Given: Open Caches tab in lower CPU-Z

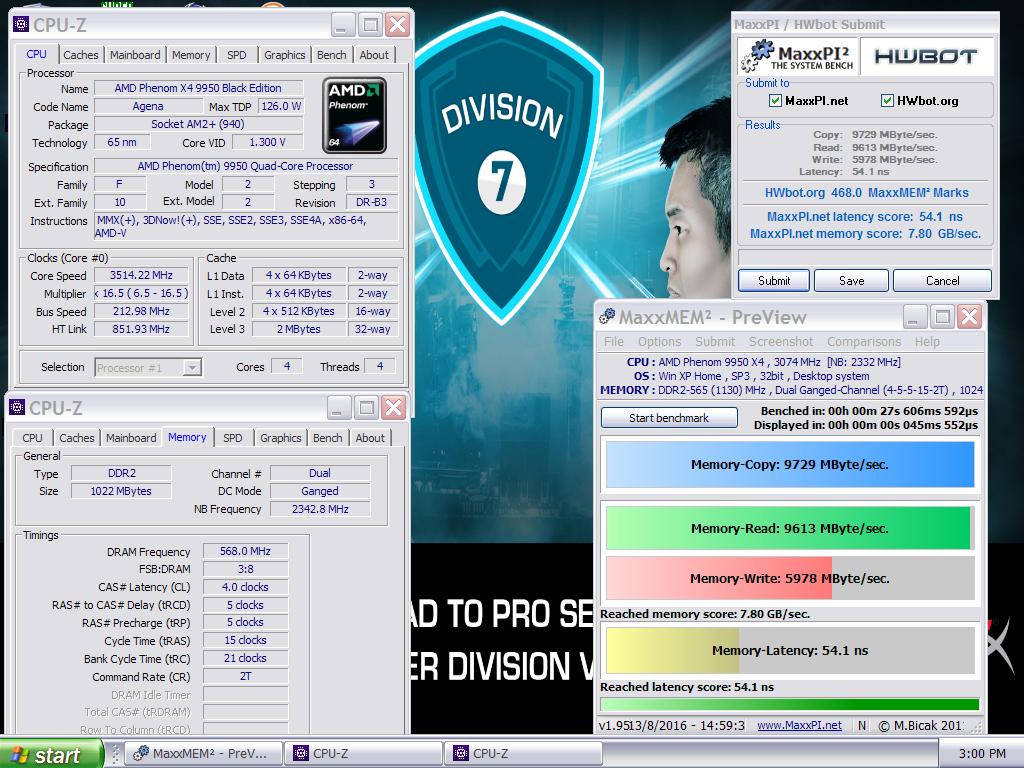Looking at the screenshot, I should [x=77, y=438].
